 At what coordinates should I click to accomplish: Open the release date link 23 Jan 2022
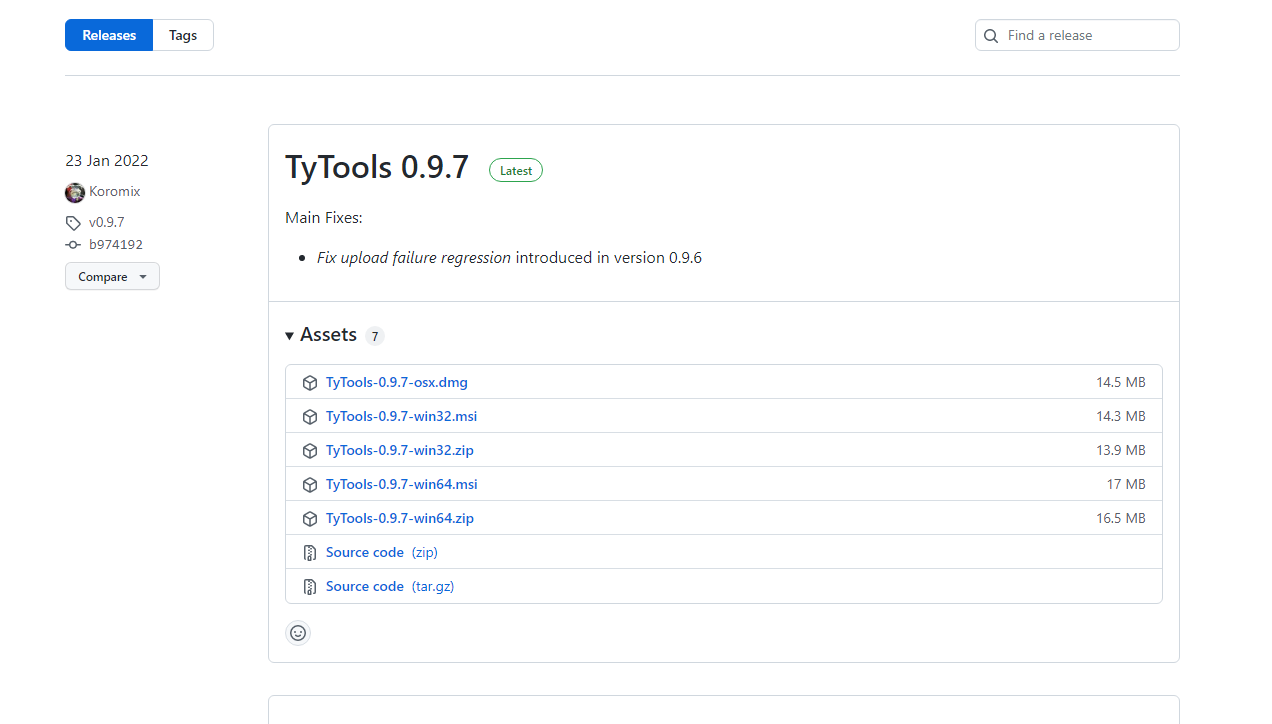click(x=106, y=160)
